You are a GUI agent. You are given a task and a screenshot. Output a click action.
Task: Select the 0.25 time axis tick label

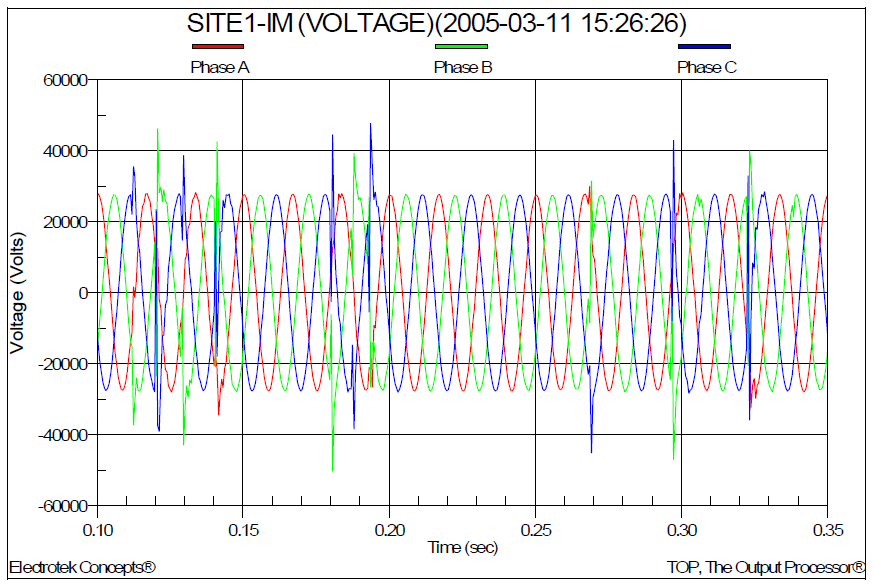tap(536, 527)
